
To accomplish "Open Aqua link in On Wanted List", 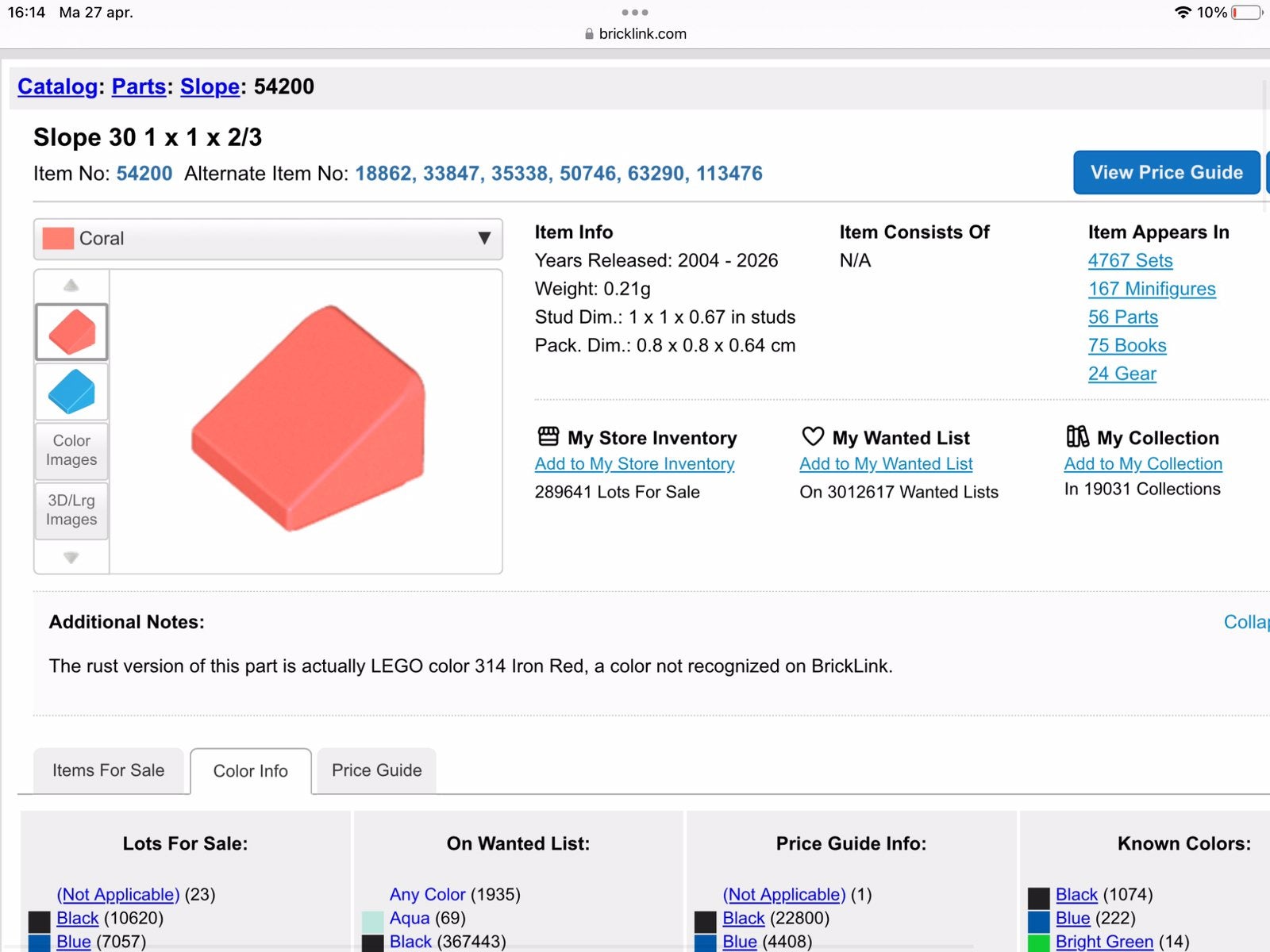I will tap(410, 919).
